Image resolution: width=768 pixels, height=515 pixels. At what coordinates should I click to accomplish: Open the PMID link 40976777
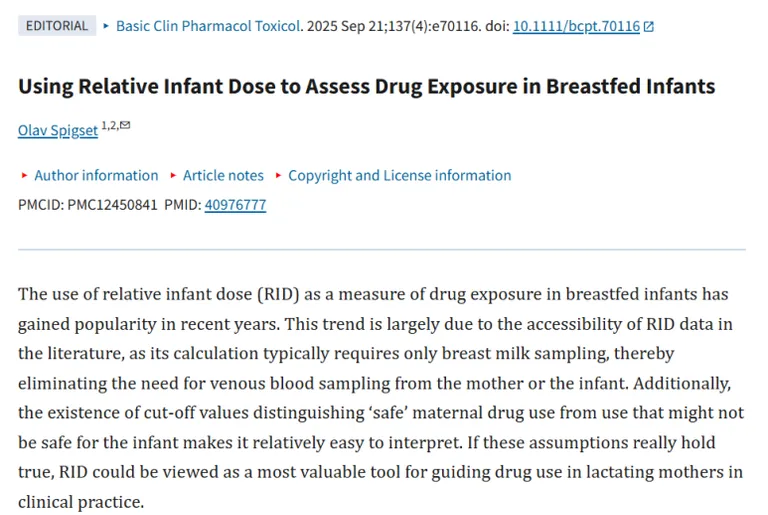235,204
